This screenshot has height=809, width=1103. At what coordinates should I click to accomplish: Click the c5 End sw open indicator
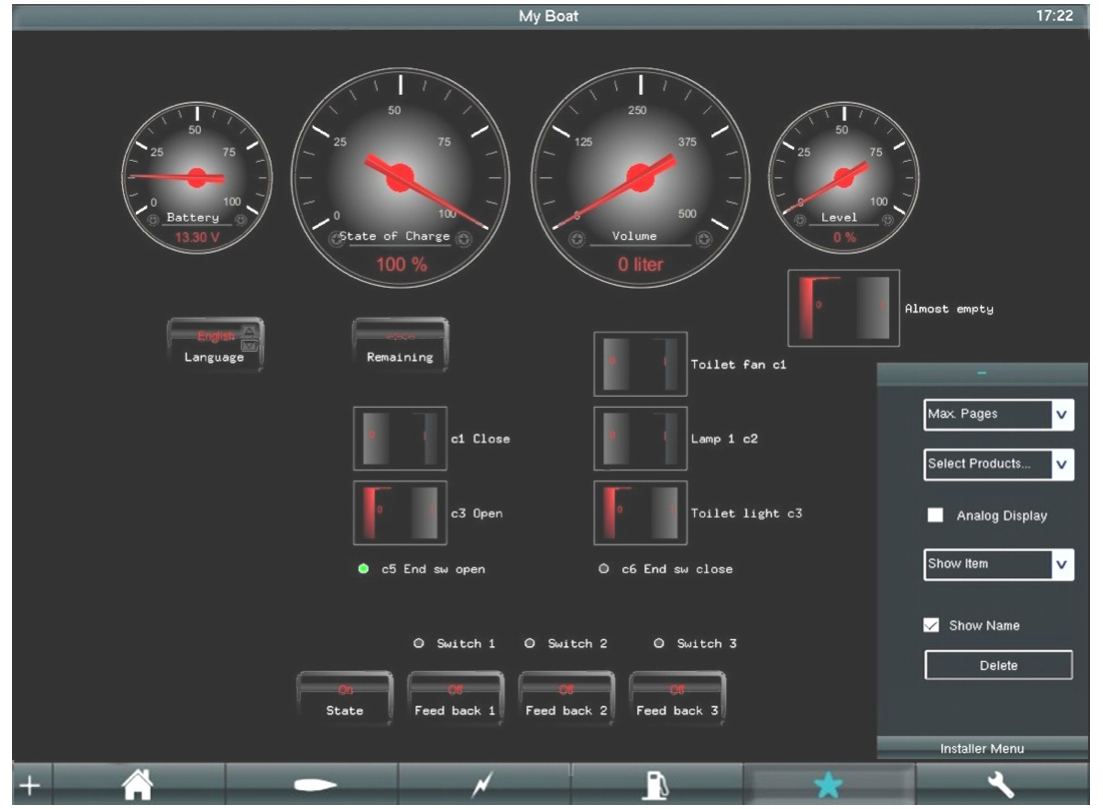pos(363,568)
